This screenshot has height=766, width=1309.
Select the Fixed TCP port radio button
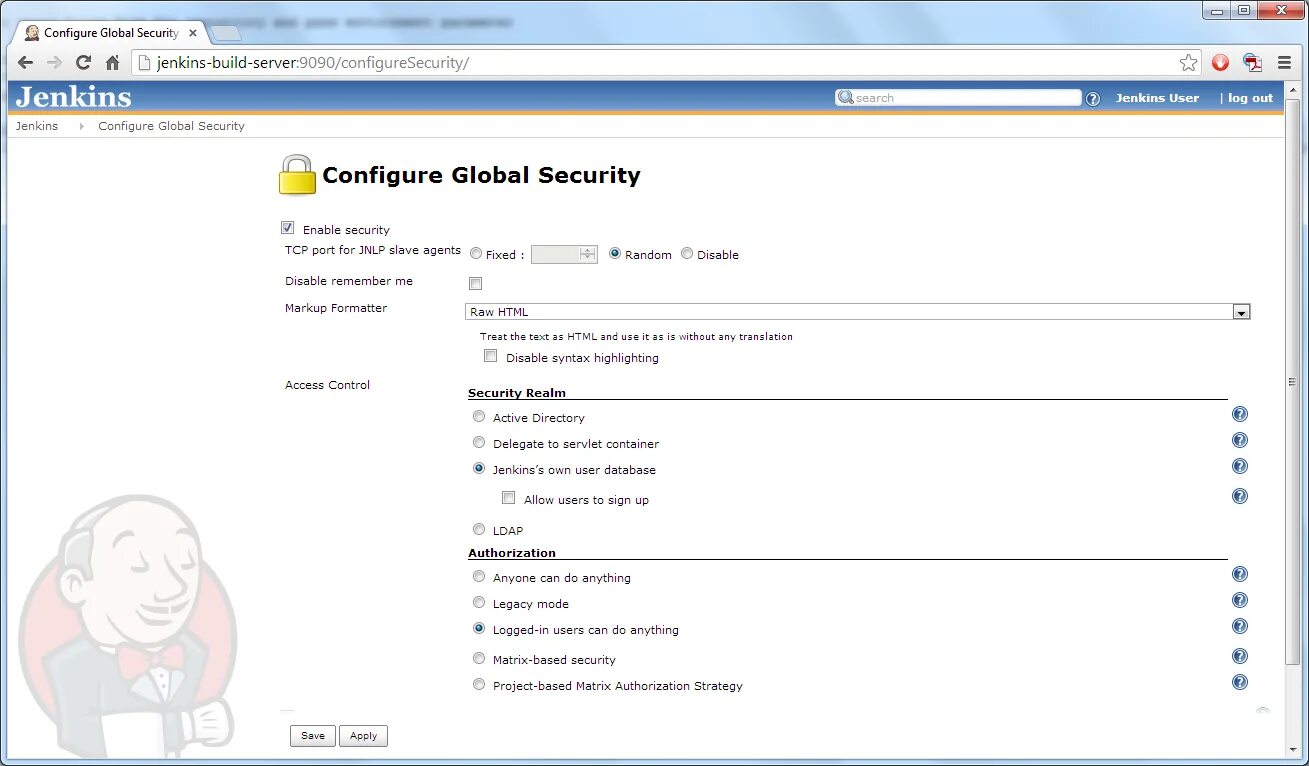tap(476, 254)
